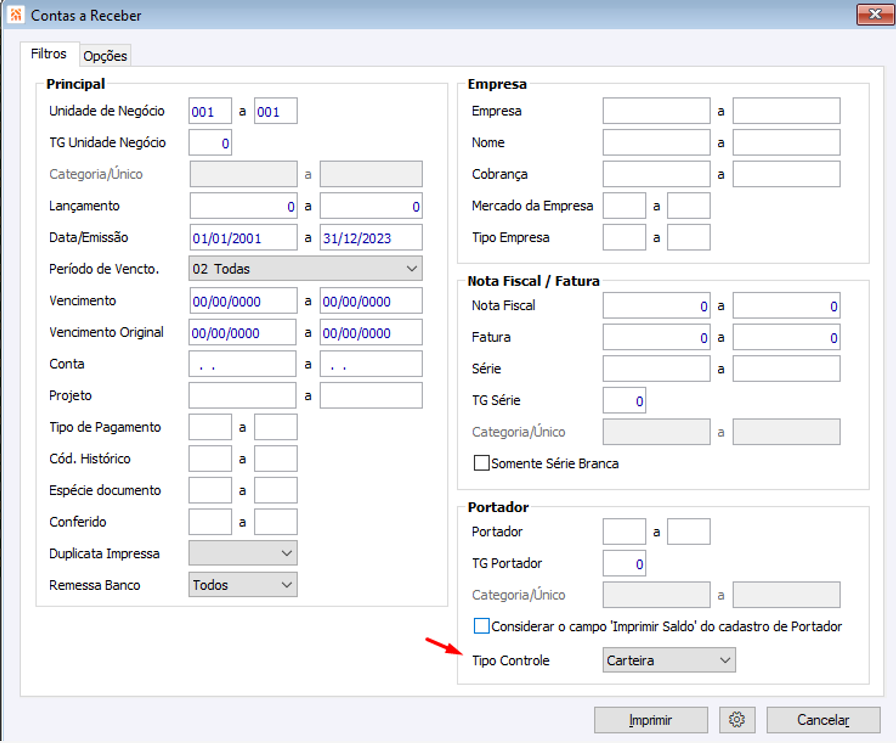The width and height of the screenshot is (896, 743).
Task: Click the settings gear icon button
Action: [737, 720]
